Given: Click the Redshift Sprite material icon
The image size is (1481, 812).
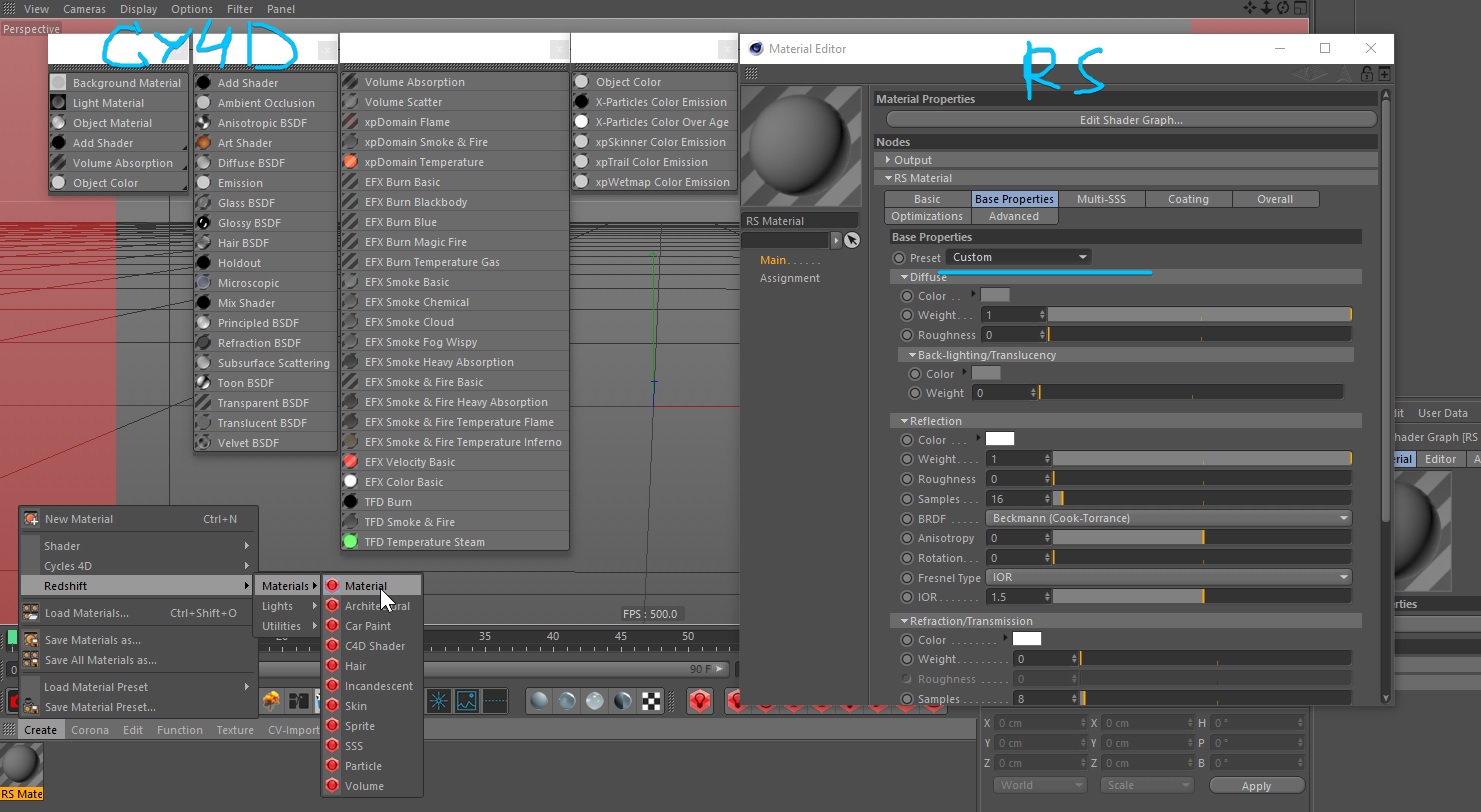Looking at the screenshot, I should pos(332,726).
